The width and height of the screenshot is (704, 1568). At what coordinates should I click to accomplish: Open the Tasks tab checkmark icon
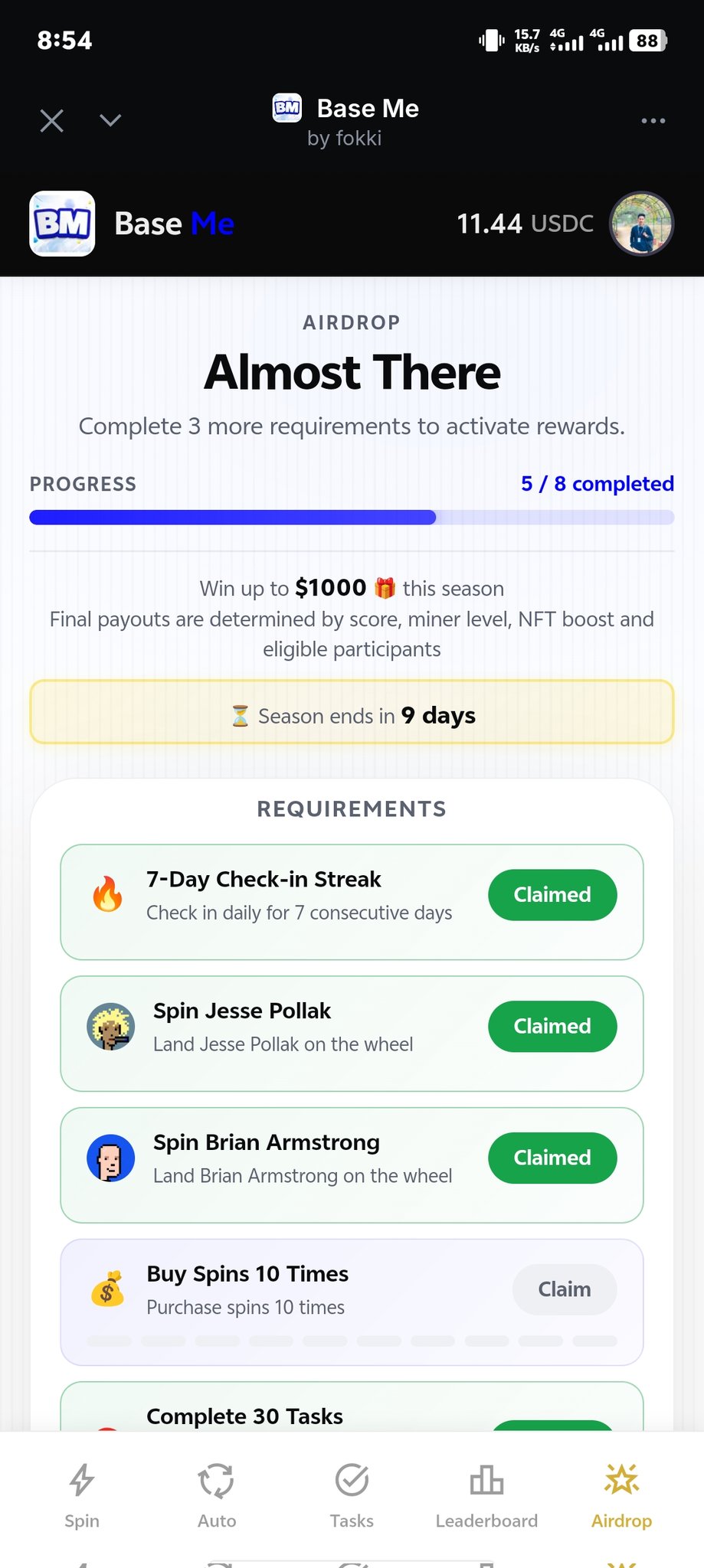pyautogui.click(x=352, y=1479)
